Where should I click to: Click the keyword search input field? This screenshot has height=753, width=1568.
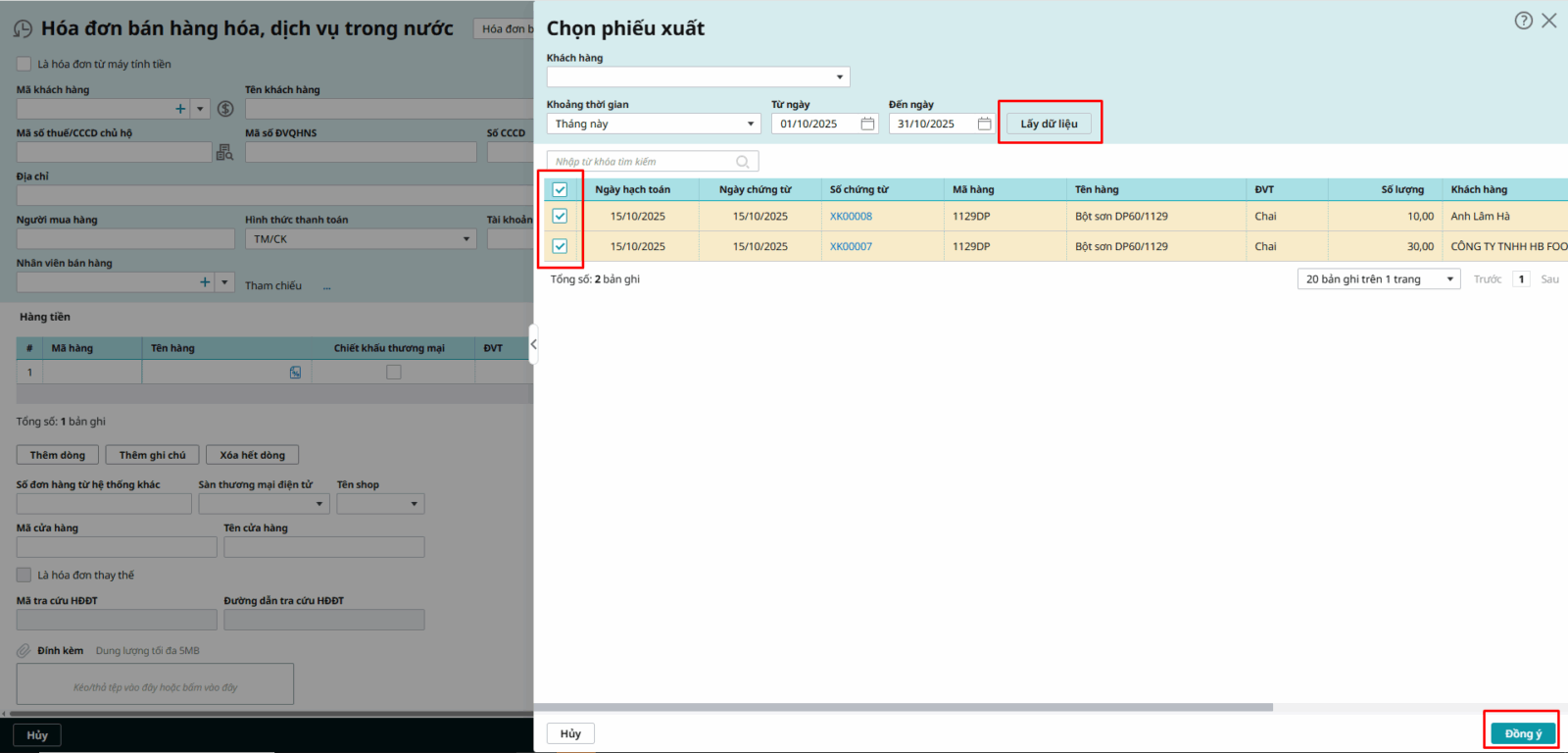[x=642, y=162]
